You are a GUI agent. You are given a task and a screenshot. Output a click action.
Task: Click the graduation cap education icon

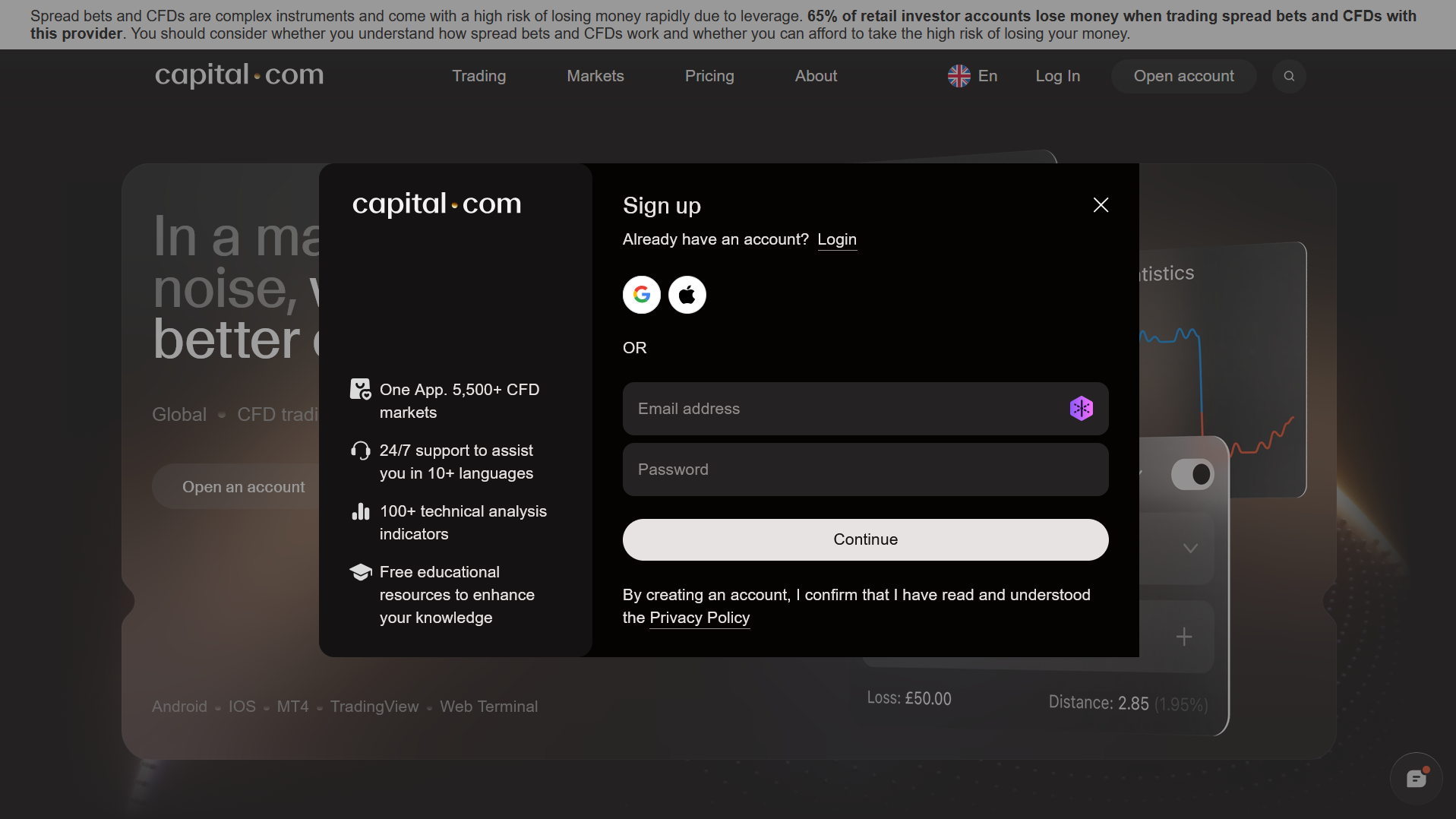pyautogui.click(x=361, y=572)
